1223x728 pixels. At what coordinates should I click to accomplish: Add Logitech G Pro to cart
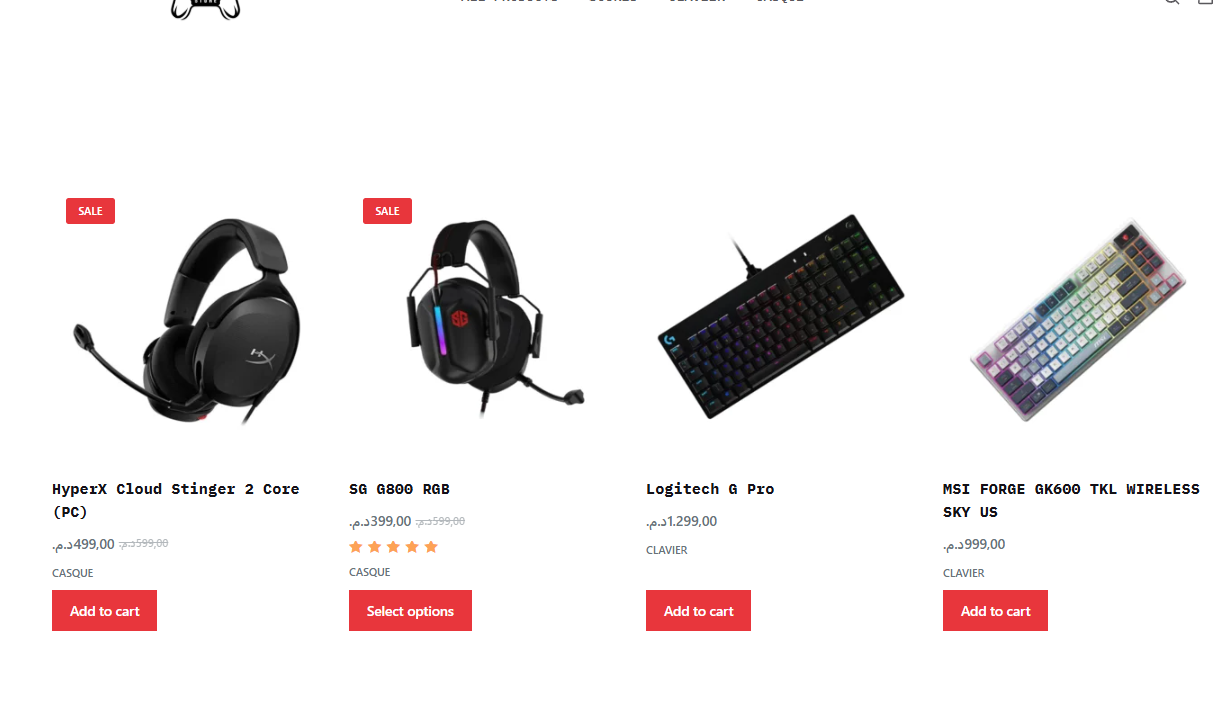[x=698, y=611]
